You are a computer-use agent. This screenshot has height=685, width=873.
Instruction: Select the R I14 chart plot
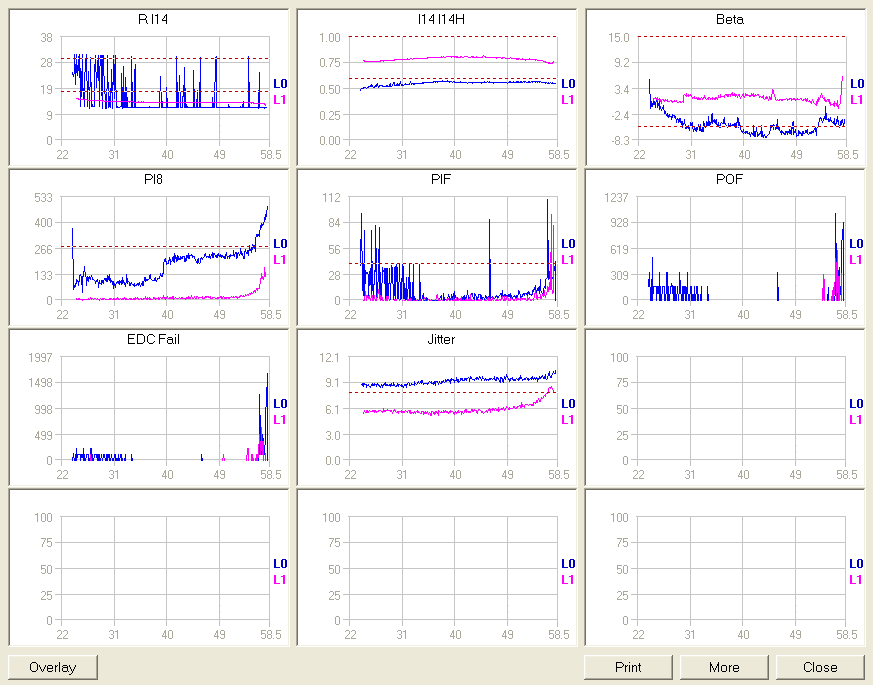165,89
